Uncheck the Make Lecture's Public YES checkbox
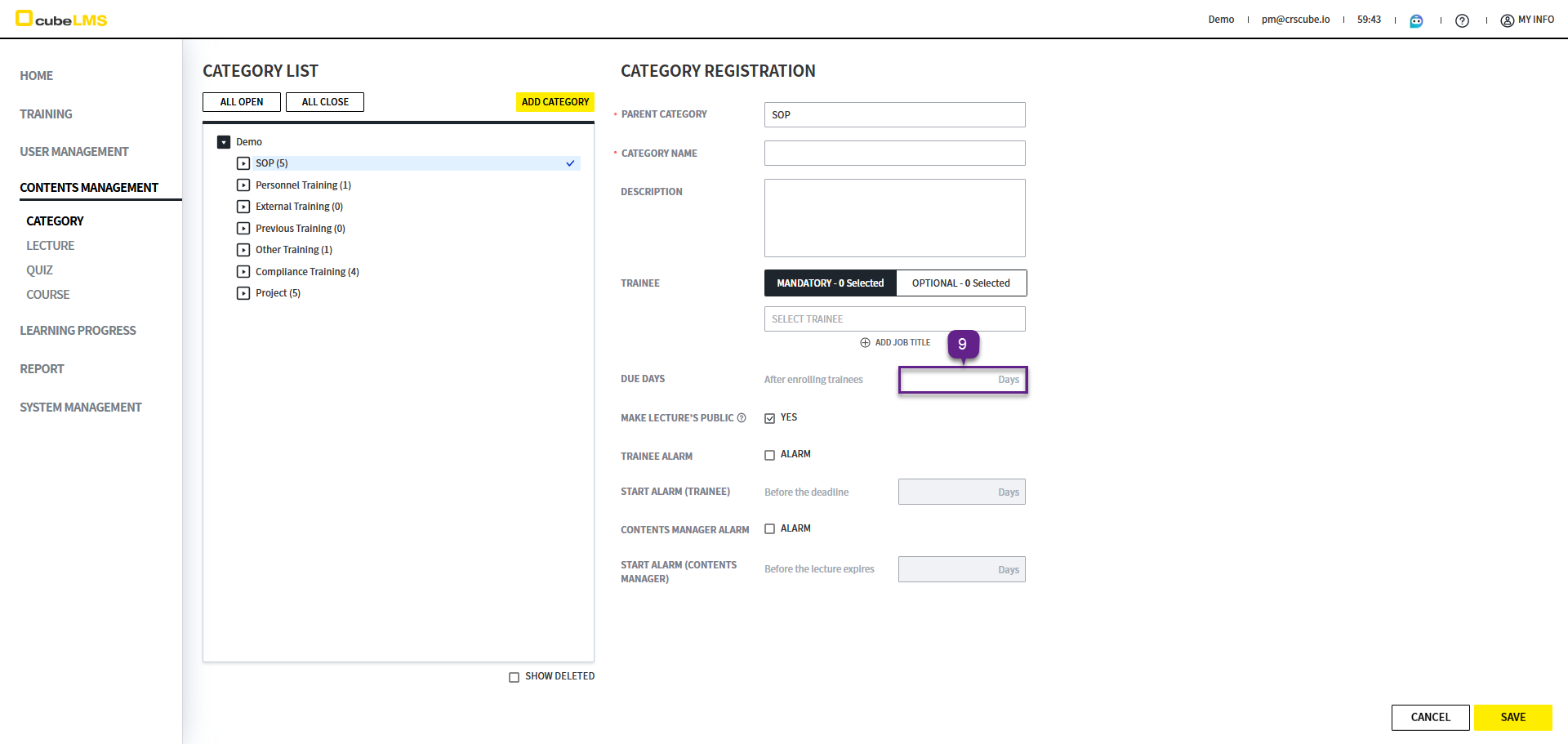 (x=769, y=418)
